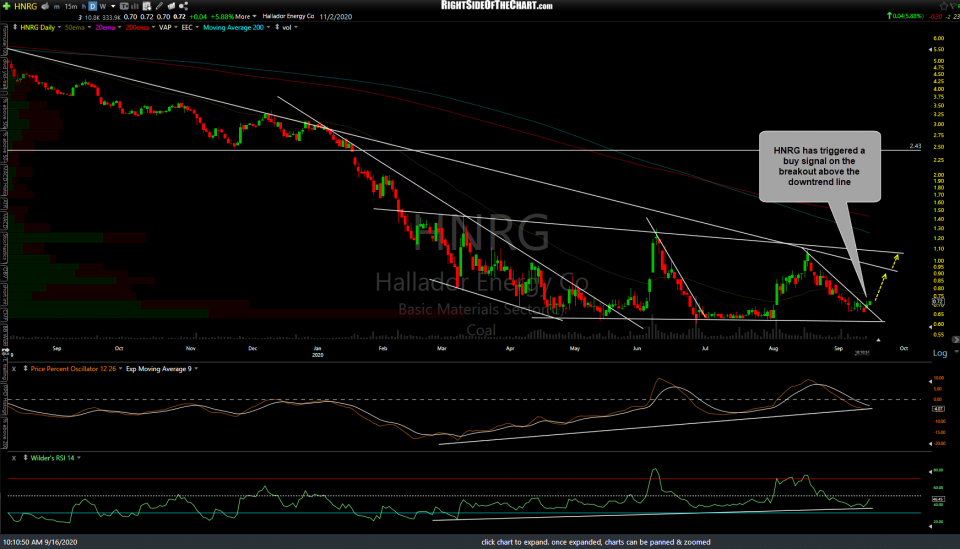The image size is (960, 549).
Task: Select the Daily 'D' time frame
Action: coord(92,6)
